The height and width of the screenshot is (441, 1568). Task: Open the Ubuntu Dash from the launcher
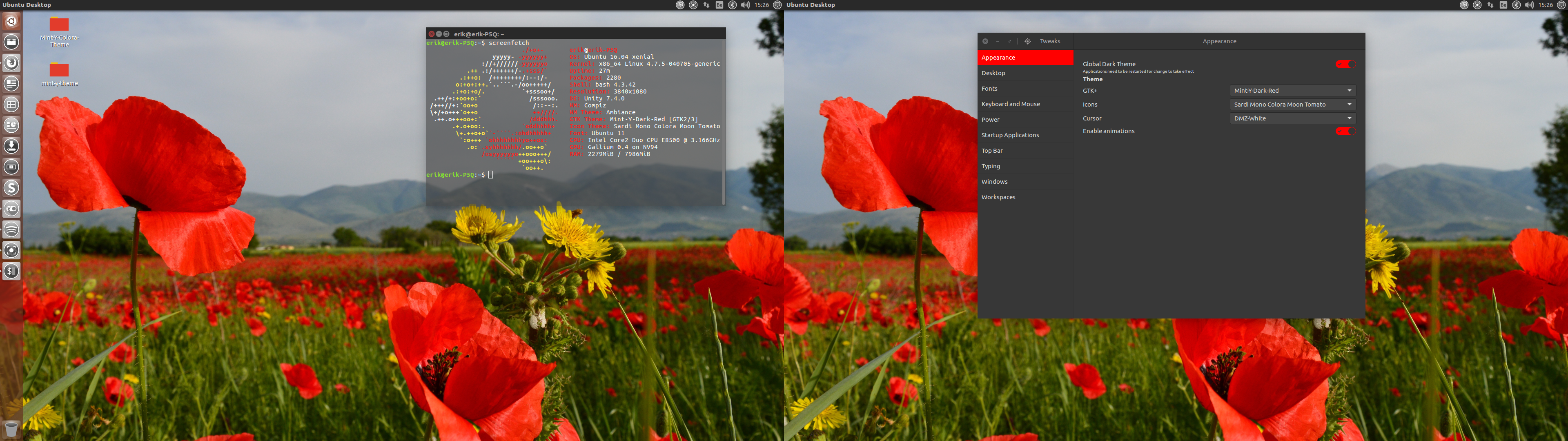coord(11,21)
